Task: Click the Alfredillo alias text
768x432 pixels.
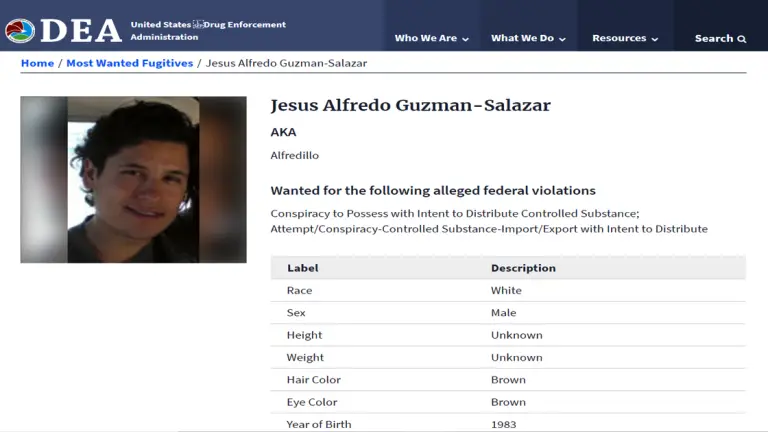Action: (x=294, y=155)
